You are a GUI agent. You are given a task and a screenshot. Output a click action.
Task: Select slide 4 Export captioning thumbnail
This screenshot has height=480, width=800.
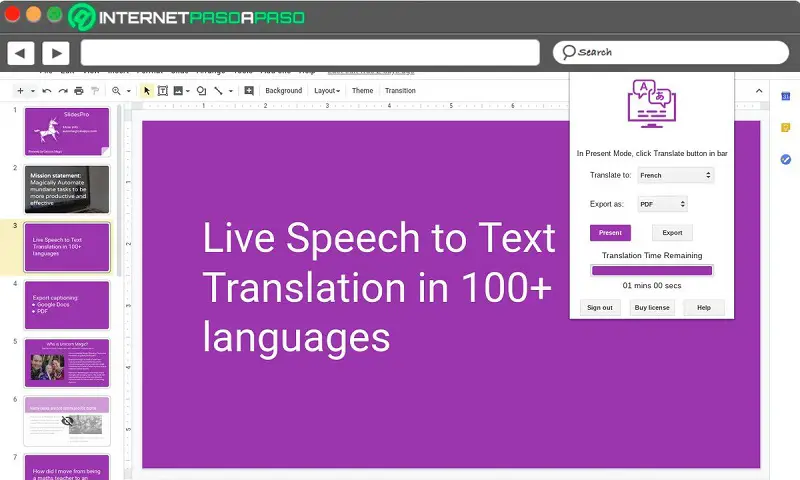[67, 305]
